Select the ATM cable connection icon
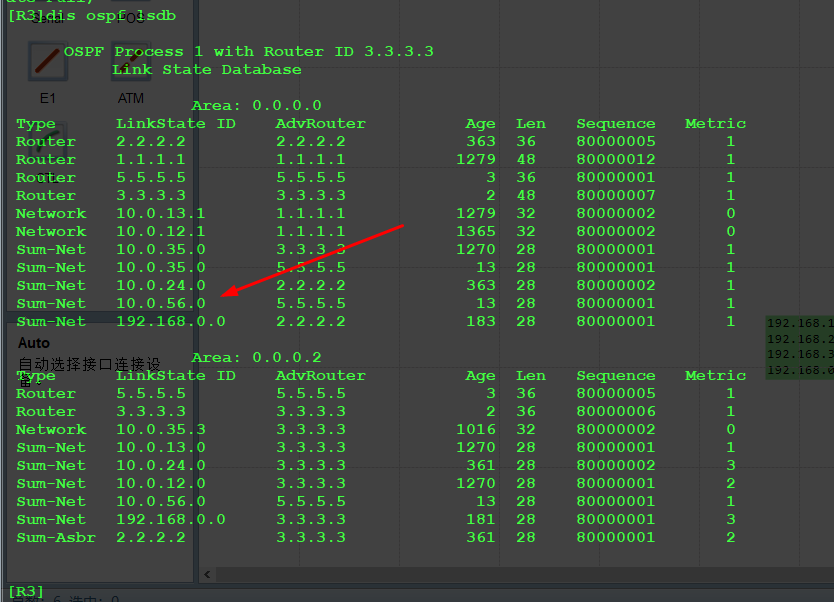Viewport: 834px width, 602px height. tap(131, 62)
